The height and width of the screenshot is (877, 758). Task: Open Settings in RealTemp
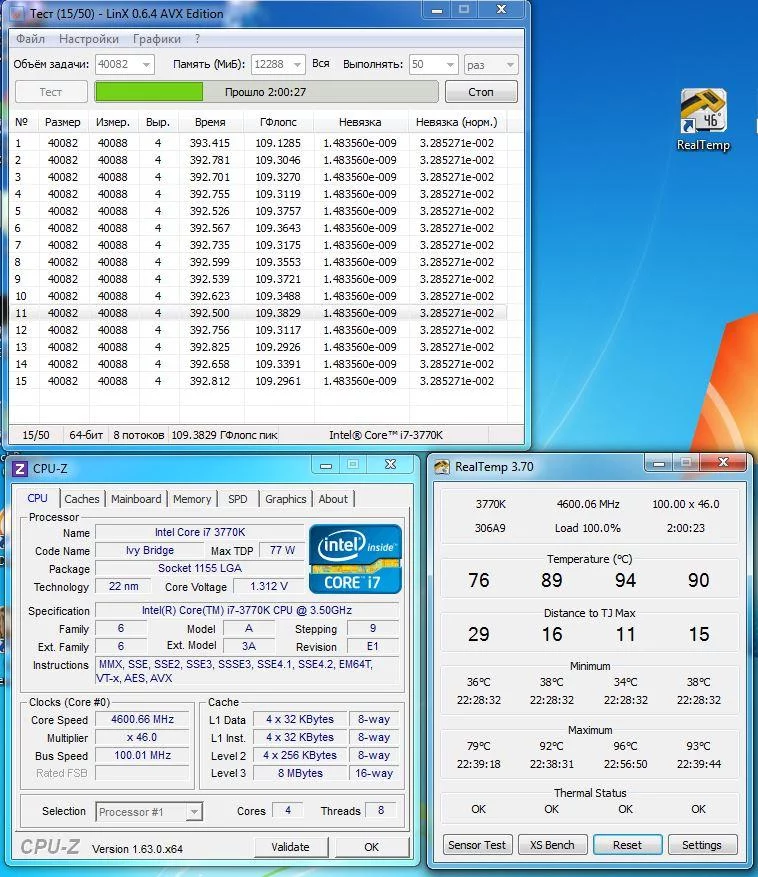pyautogui.click(x=701, y=845)
